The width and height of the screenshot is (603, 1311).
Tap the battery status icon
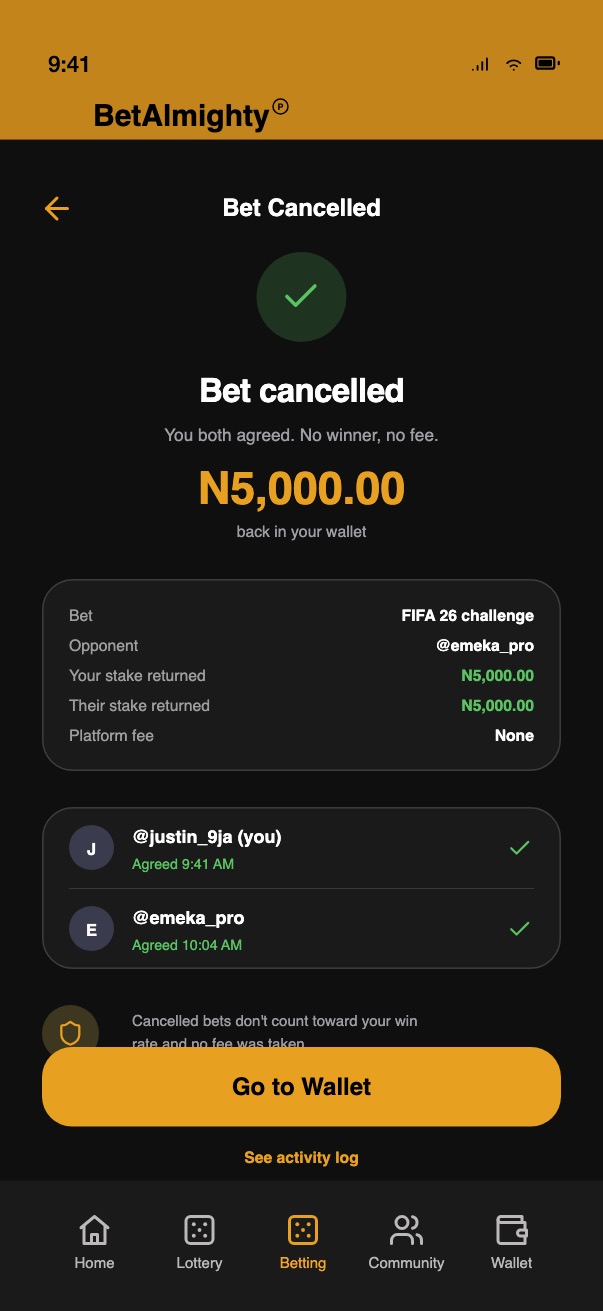tap(547, 64)
